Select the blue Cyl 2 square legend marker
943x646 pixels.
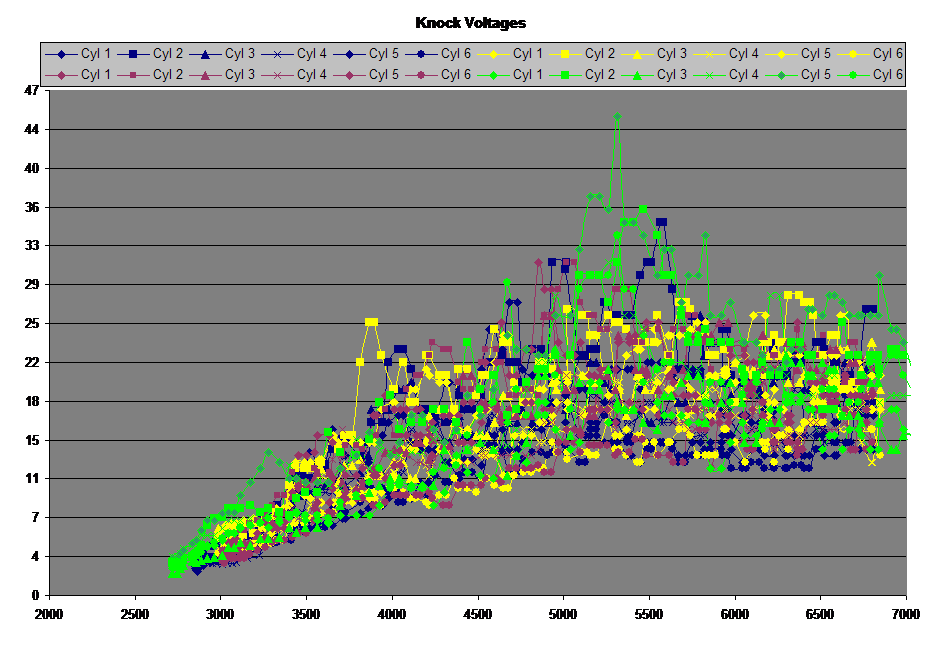tap(134, 54)
